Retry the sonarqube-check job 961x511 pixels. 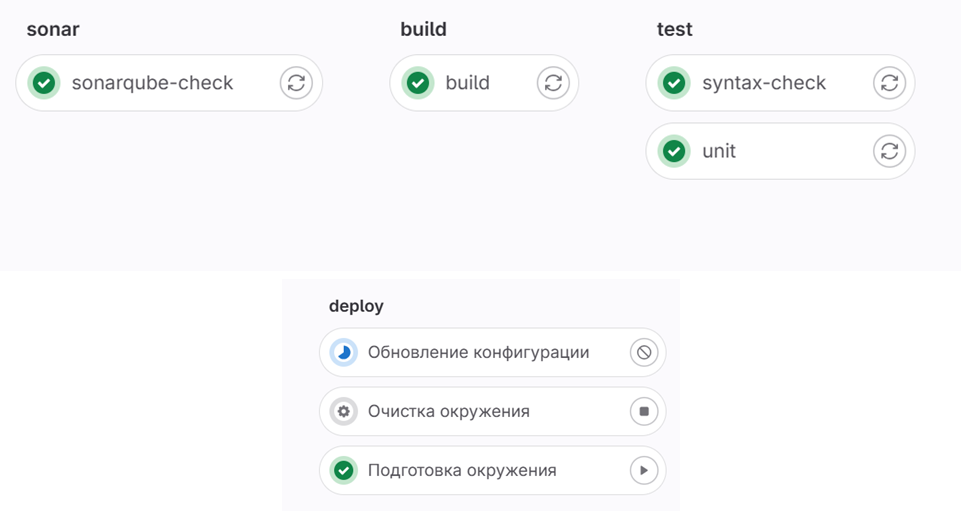295,83
